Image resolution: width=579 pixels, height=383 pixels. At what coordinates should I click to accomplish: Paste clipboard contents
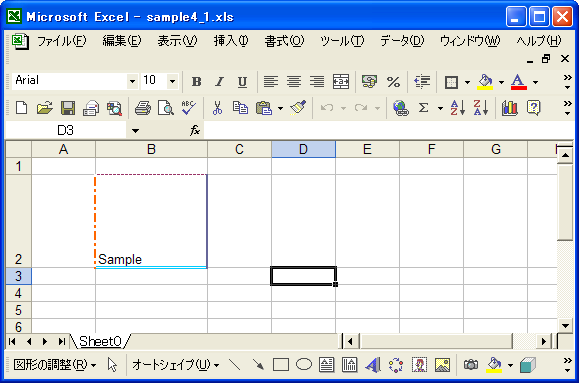[264, 108]
